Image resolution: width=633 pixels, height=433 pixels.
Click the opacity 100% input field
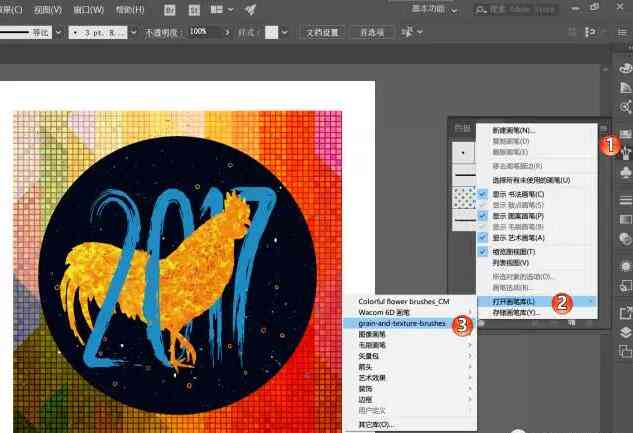(x=205, y=32)
